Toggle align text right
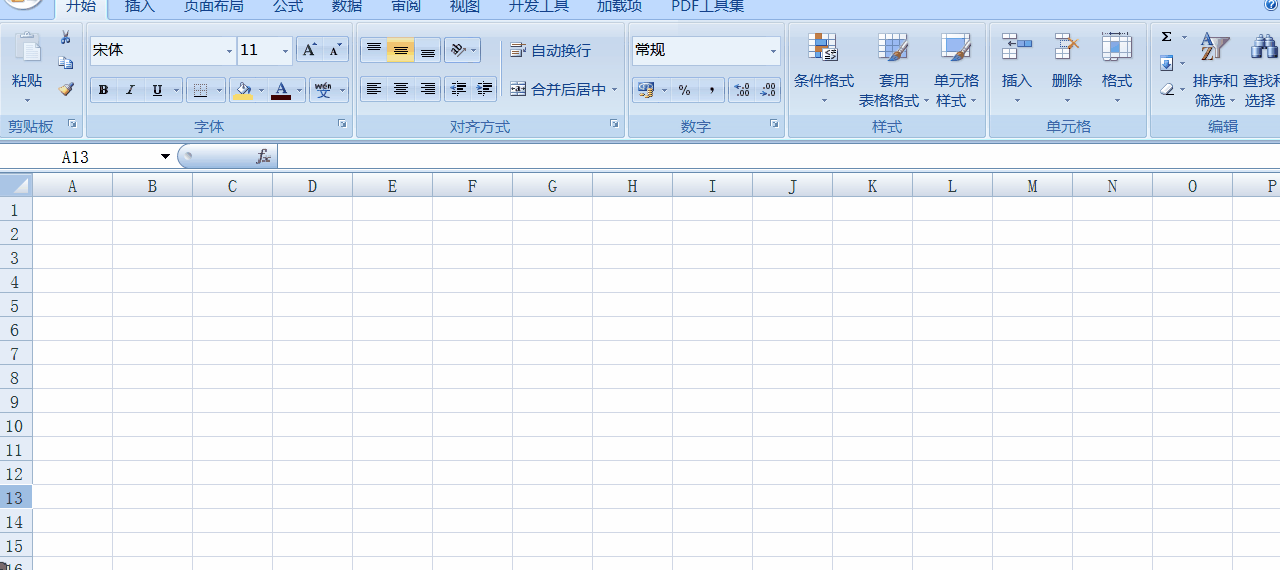 [428, 89]
